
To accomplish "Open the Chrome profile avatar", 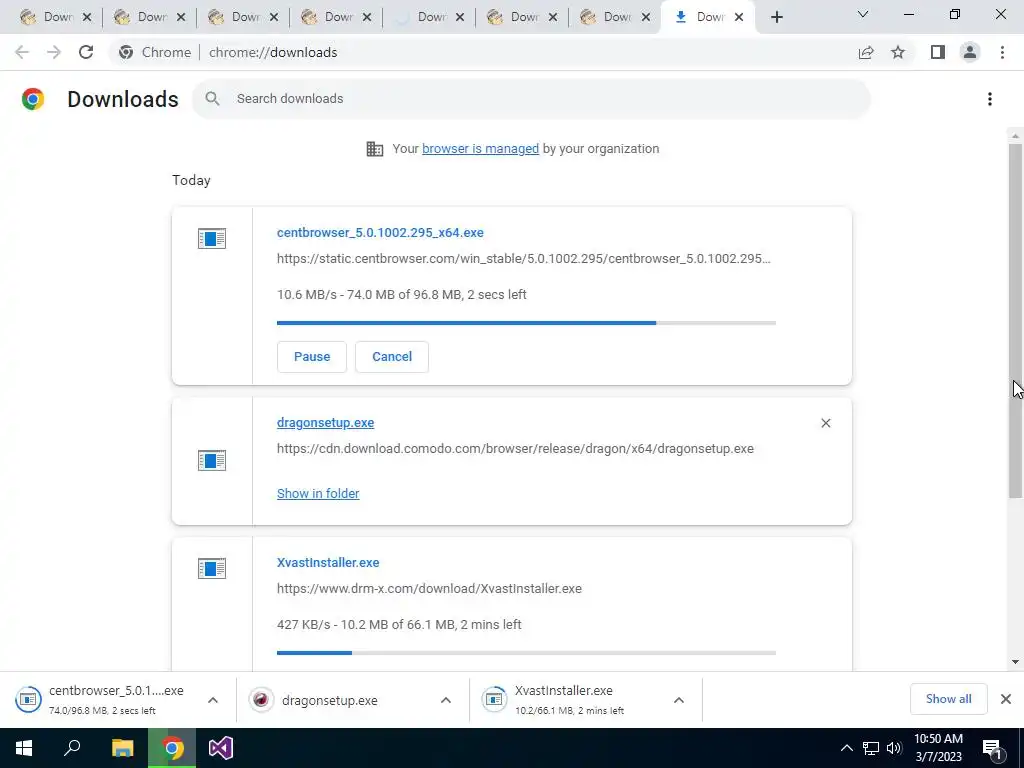I will tap(970, 52).
